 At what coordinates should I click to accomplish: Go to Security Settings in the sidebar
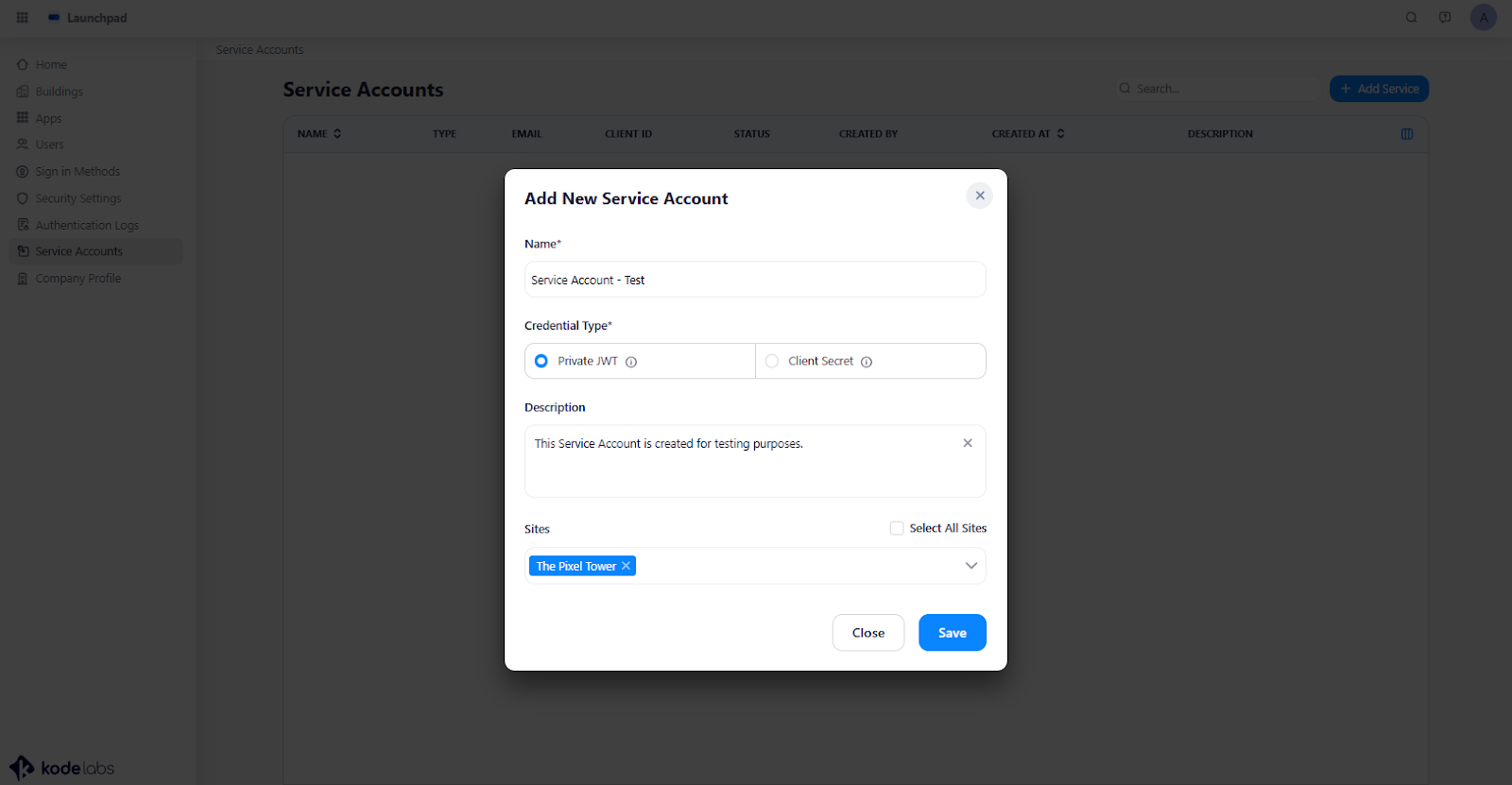pyautogui.click(x=78, y=198)
